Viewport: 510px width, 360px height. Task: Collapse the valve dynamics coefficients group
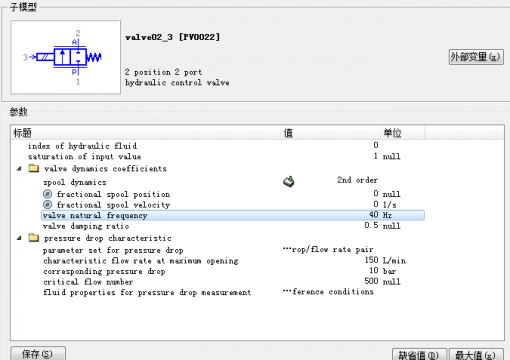[19, 169]
